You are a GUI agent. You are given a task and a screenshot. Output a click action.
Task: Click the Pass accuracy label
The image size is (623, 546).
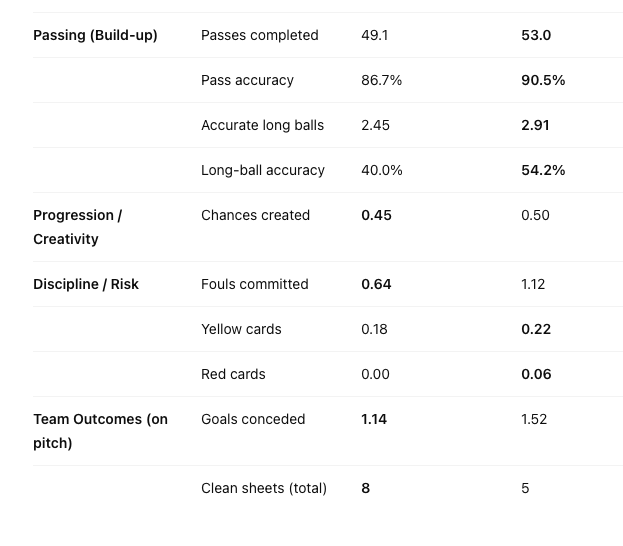point(247,80)
